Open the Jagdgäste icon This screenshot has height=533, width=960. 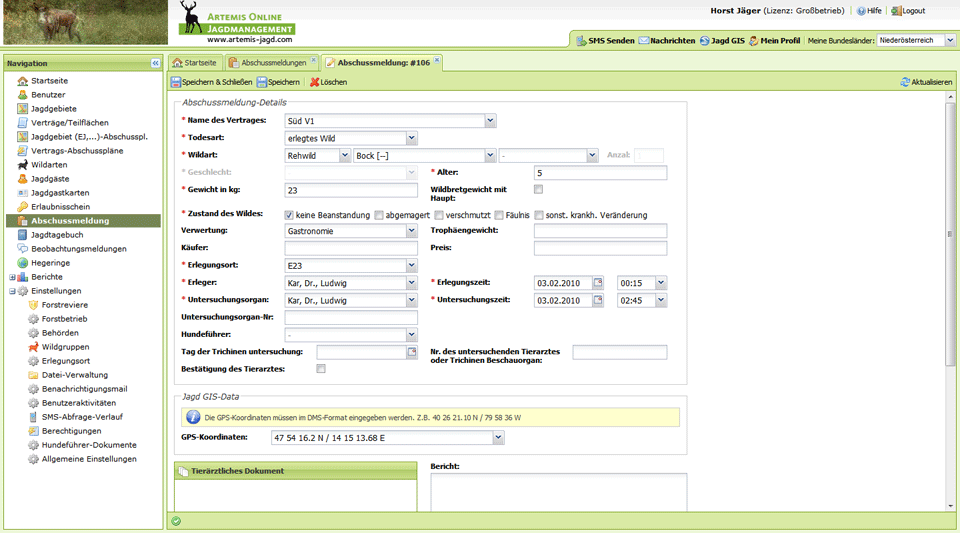pos(23,179)
